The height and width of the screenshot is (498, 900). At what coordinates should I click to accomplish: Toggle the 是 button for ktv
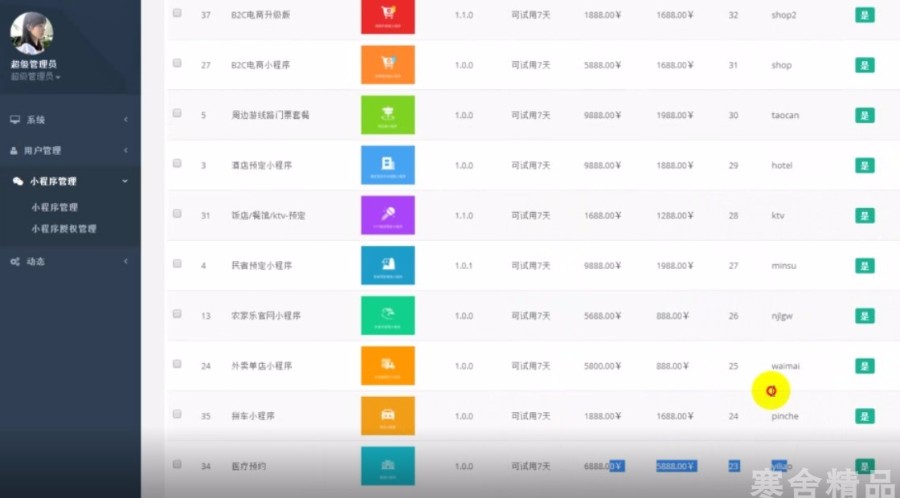(864, 215)
